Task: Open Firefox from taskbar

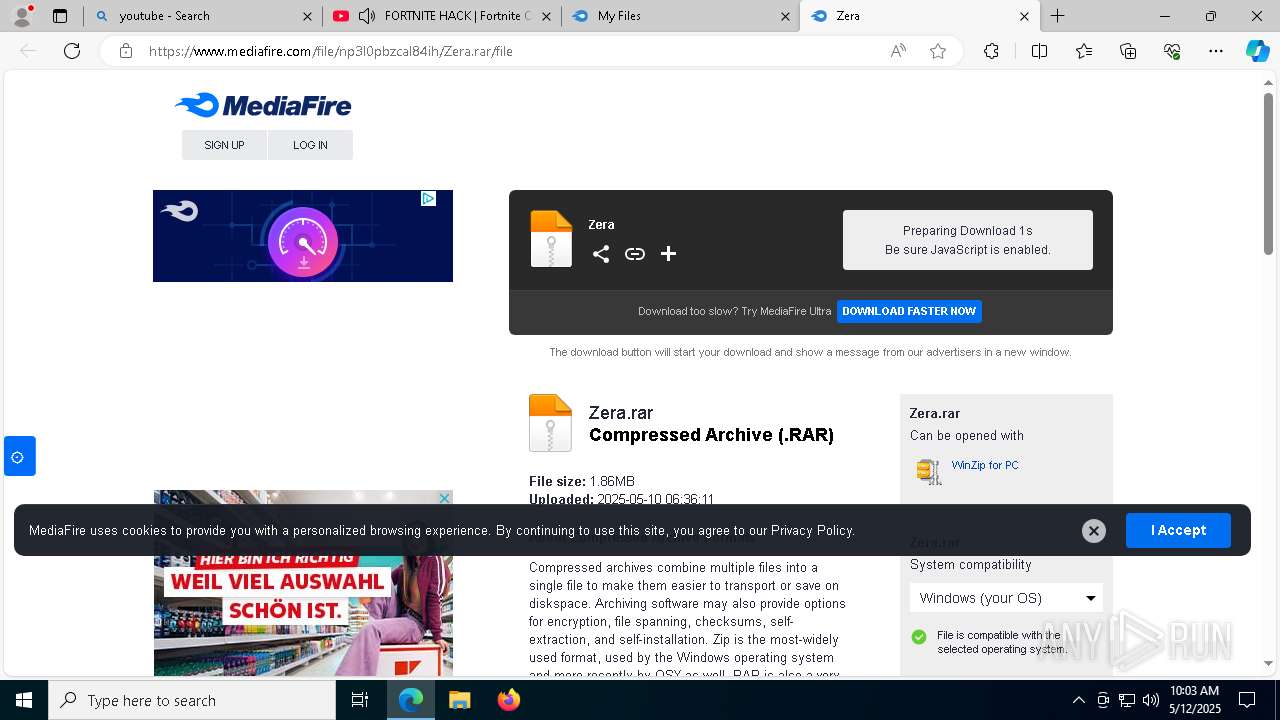Action: [x=508, y=700]
